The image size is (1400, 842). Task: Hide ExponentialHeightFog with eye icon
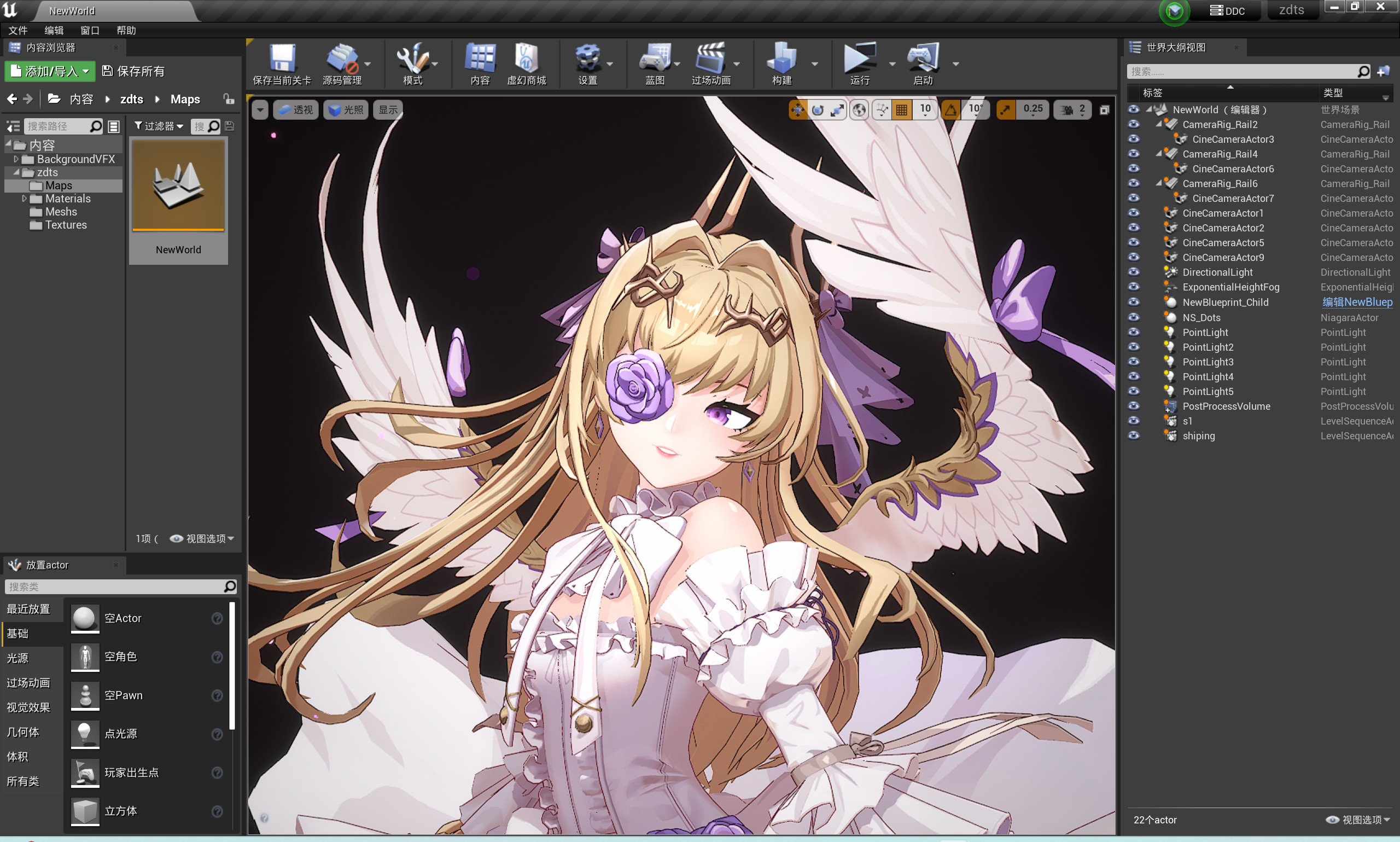pyautogui.click(x=1133, y=287)
